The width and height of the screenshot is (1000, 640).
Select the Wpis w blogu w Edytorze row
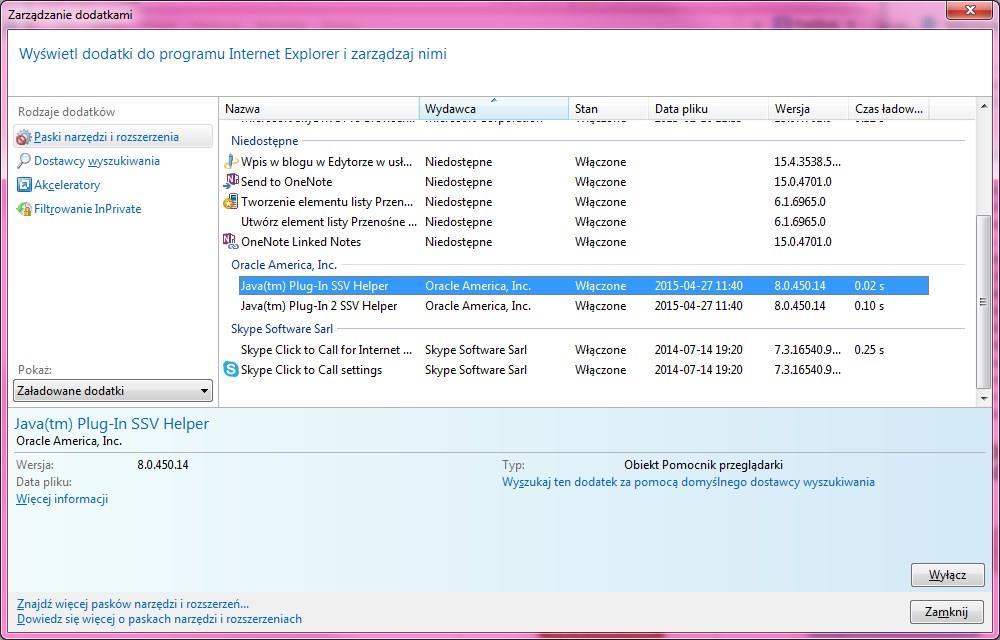(x=575, y=162)
